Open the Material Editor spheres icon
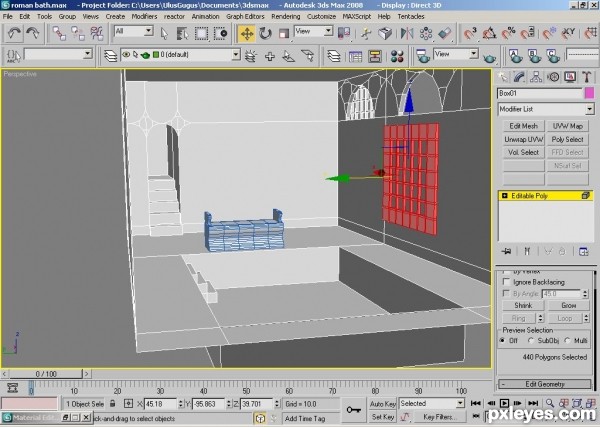Screen dimensions: 600x427 pyautogui.click(x=397, y=56)
